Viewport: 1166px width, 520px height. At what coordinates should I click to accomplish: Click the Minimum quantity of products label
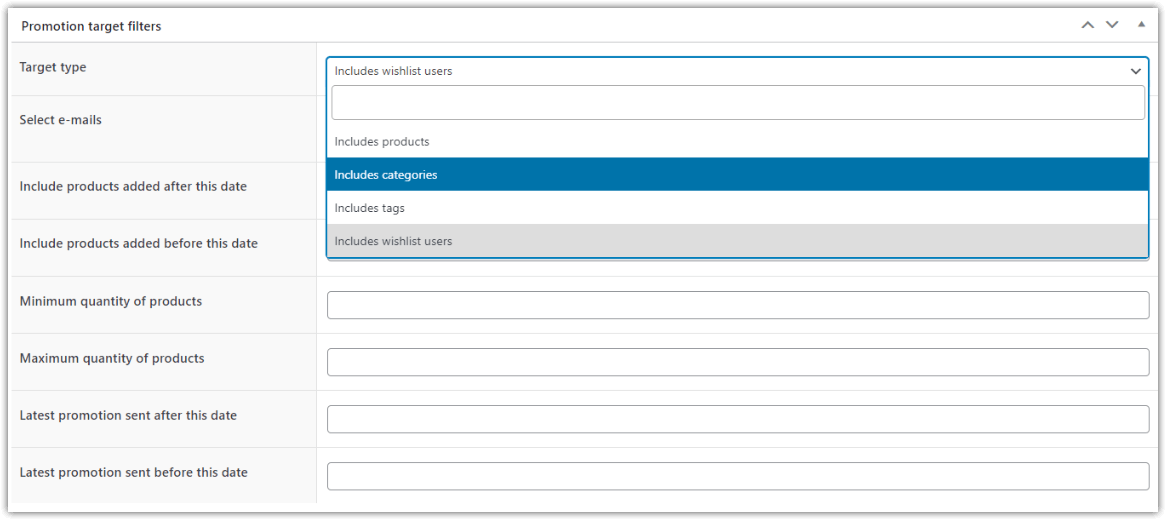[x=111, y=301]
